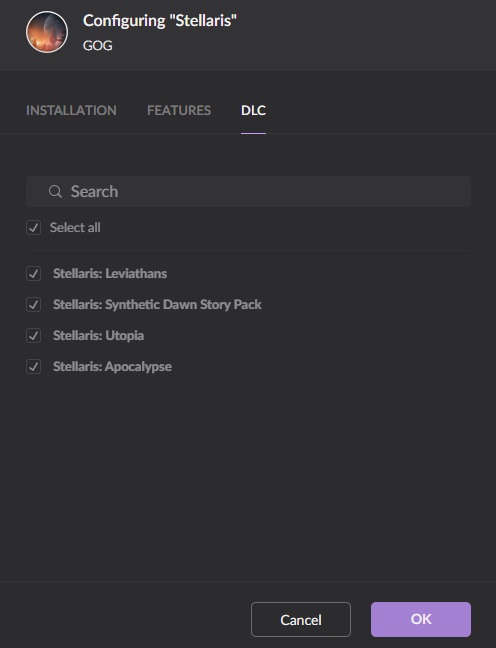Switch to the INSTALLATION tab
496x648 pixels.
(x=71, y=110)
